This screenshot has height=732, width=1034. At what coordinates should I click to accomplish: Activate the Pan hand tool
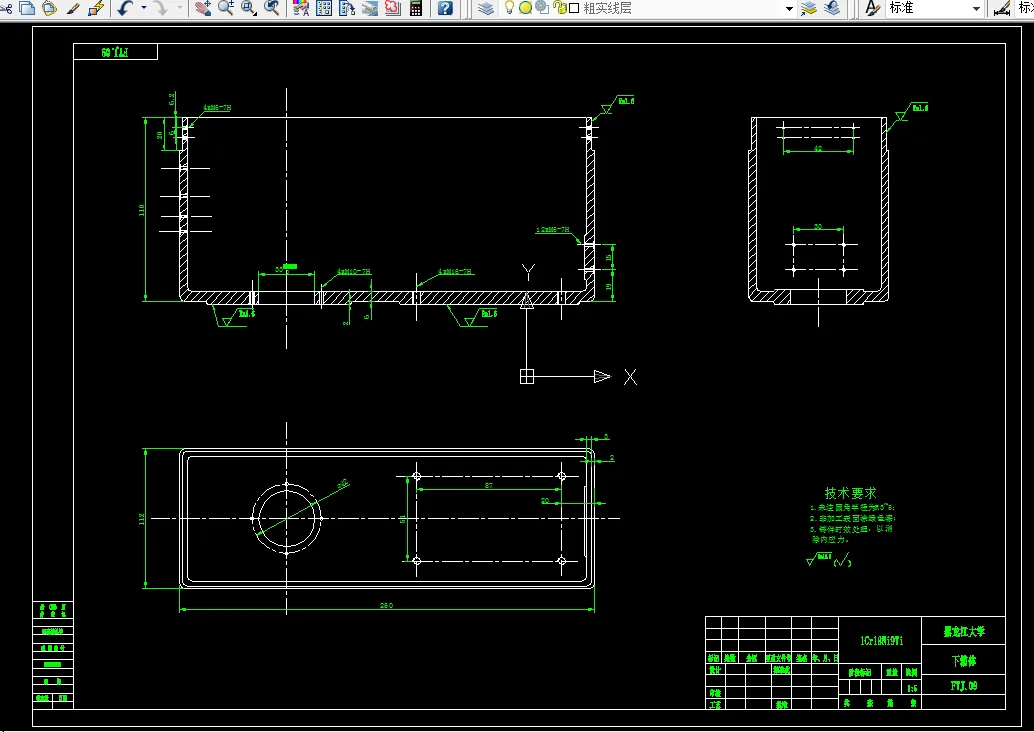[202, 8]
